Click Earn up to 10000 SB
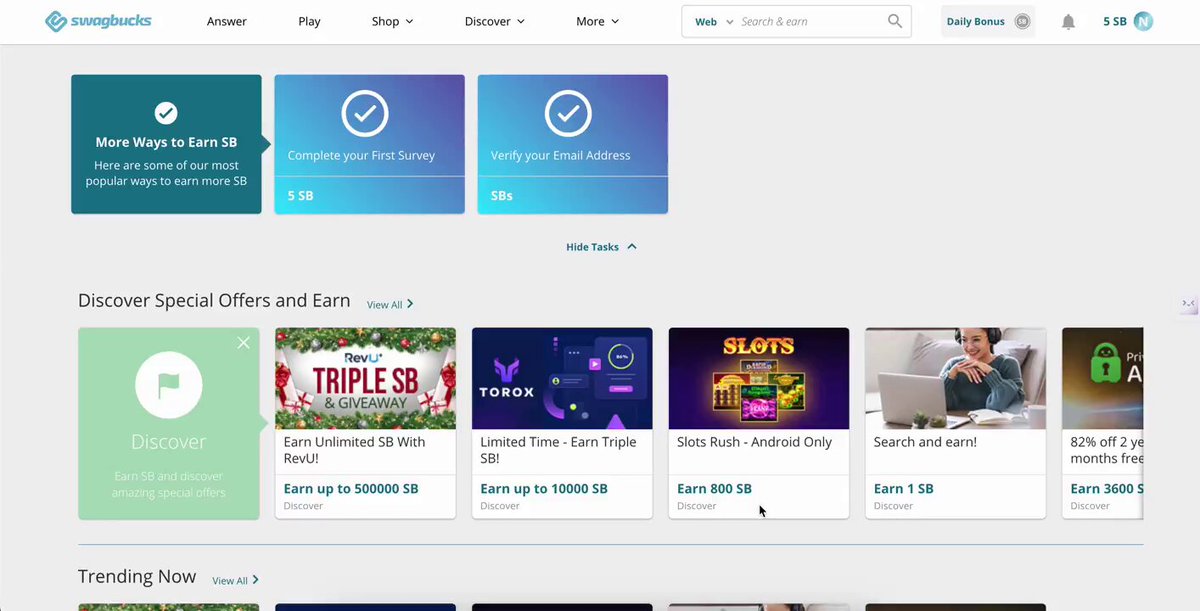Viewport: 1200px width, 611px height. (544, 489)
